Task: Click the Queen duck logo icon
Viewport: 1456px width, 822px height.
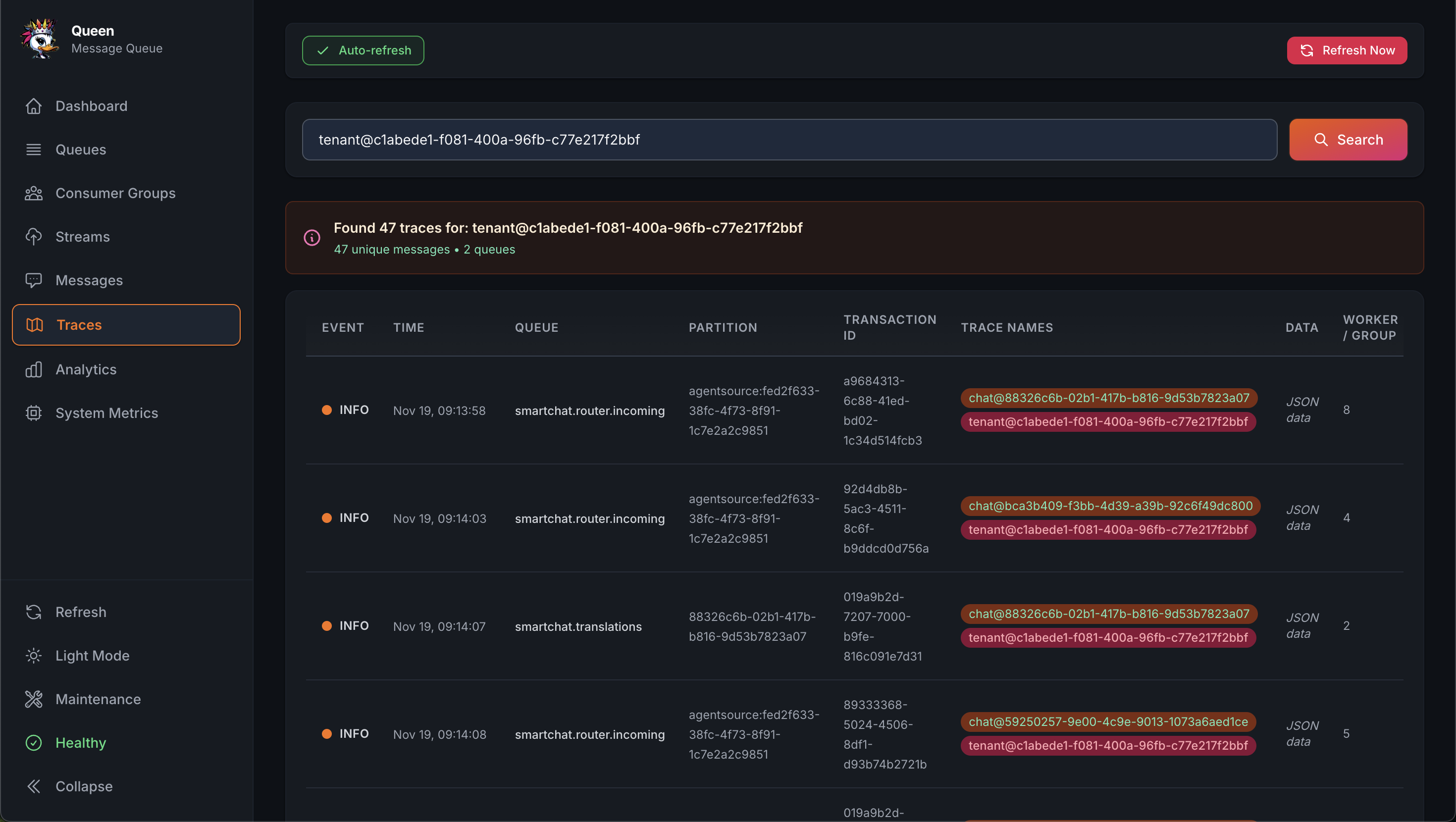Action: (x=40, y=39)
